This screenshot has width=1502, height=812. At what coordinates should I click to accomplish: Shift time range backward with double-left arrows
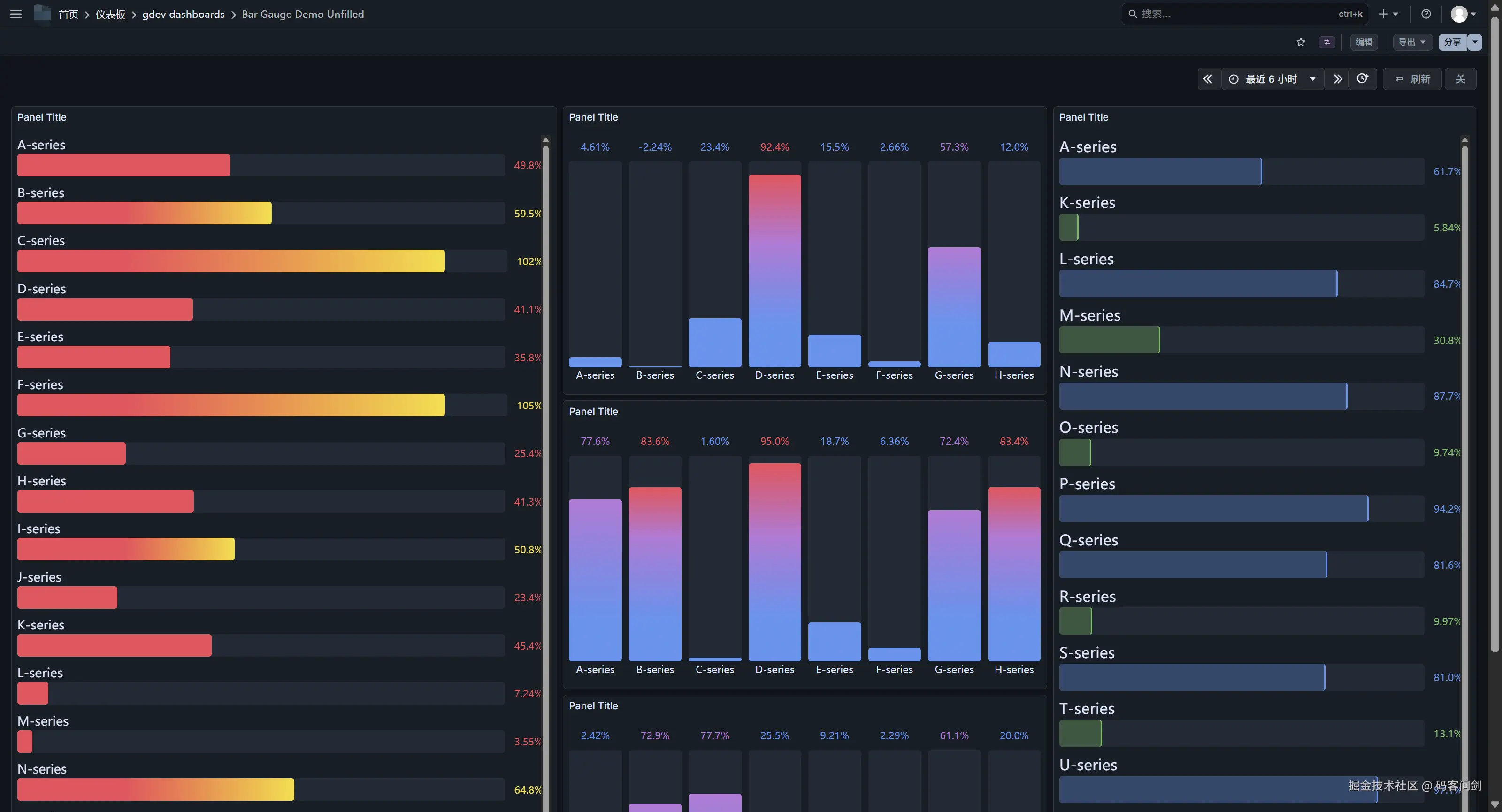[x=1208, y=79]
